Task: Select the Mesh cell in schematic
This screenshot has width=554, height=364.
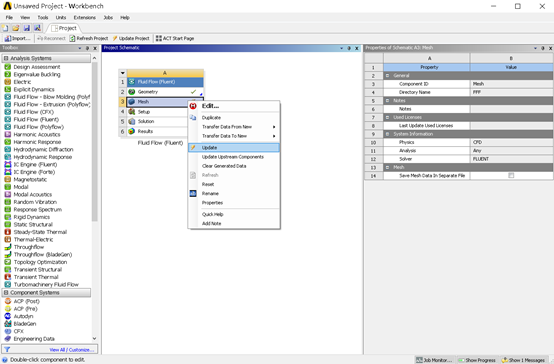Action: pos(165,102)
